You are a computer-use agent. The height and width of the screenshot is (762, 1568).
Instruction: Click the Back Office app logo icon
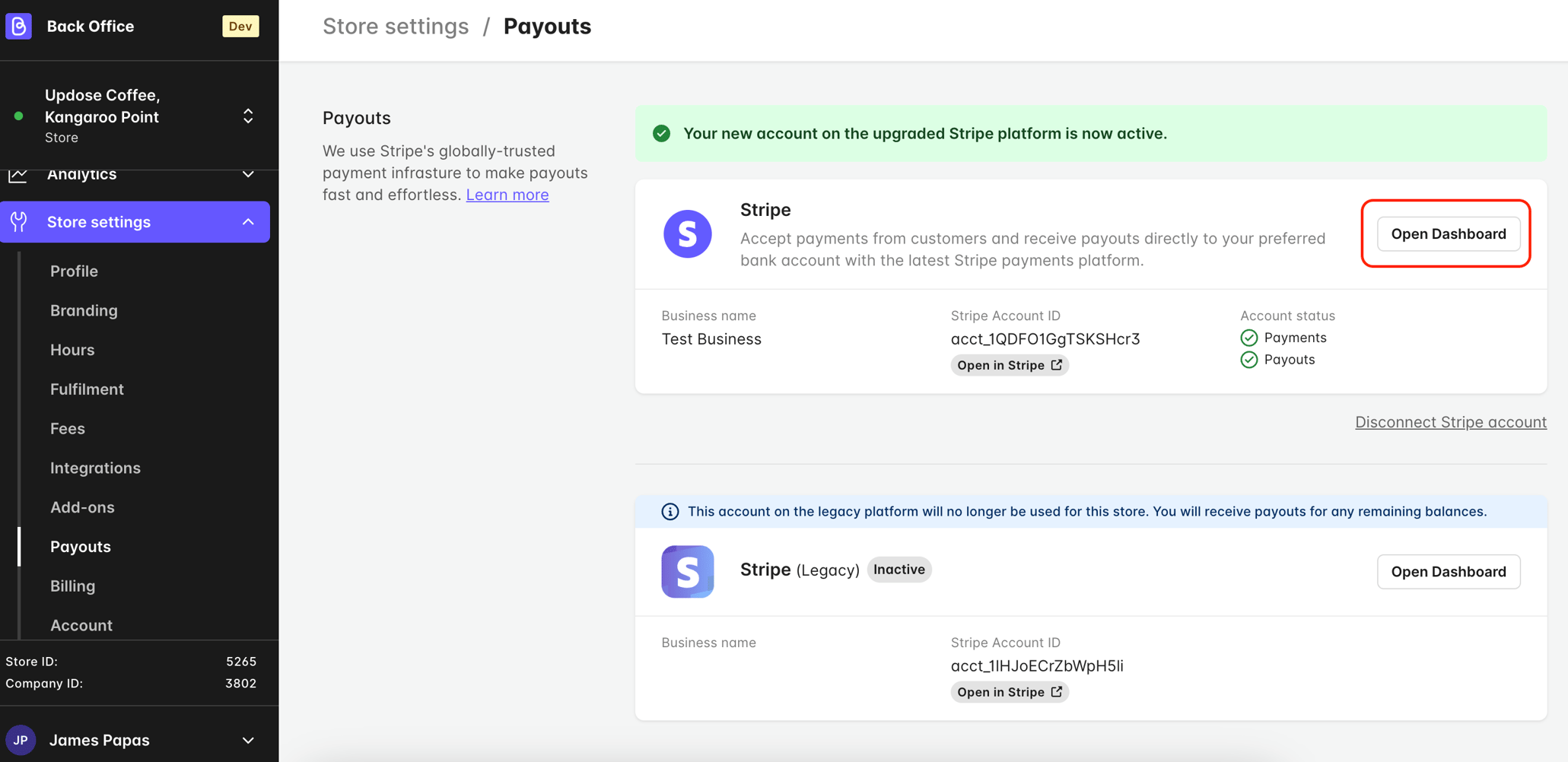click(19, 25)
